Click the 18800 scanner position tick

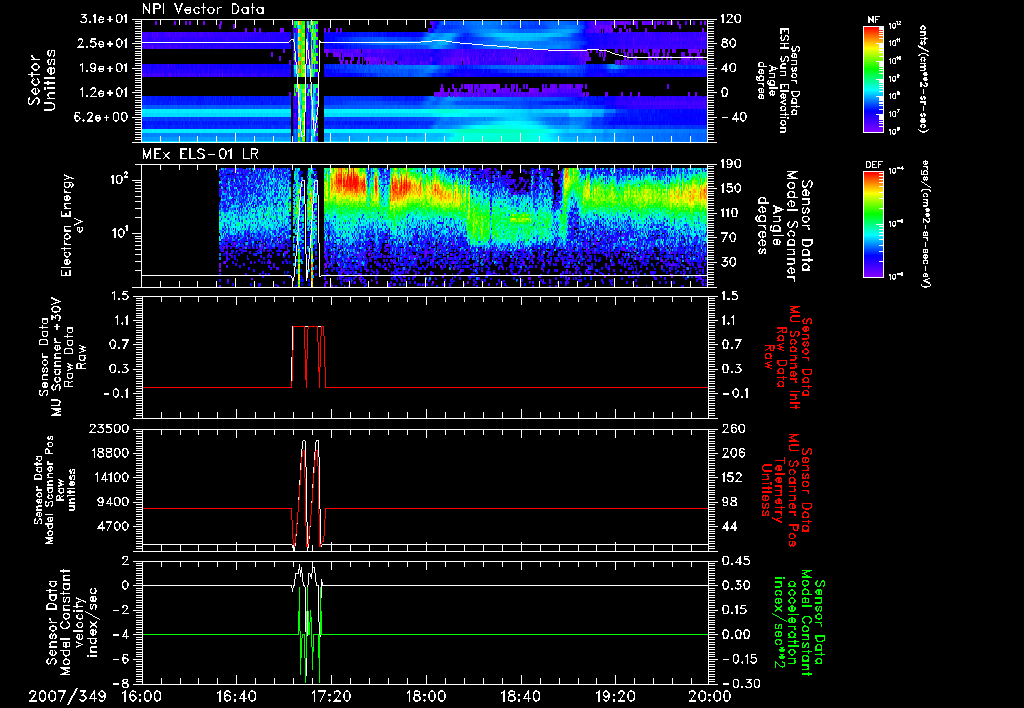coord(111,453)
